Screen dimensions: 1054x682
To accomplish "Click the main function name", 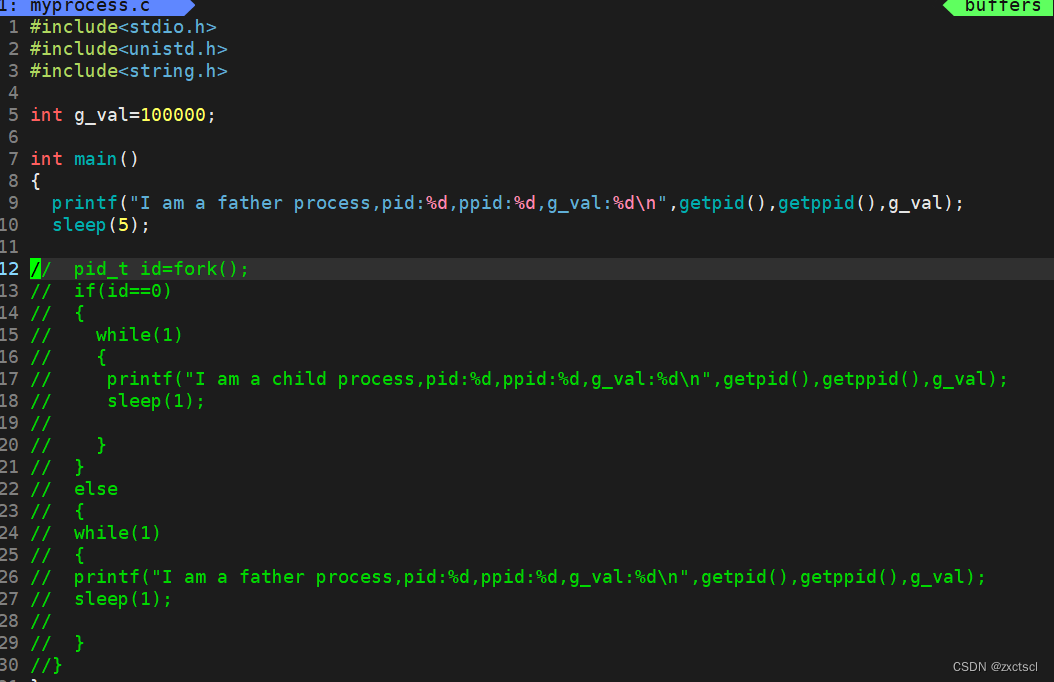I will [96, 159].
